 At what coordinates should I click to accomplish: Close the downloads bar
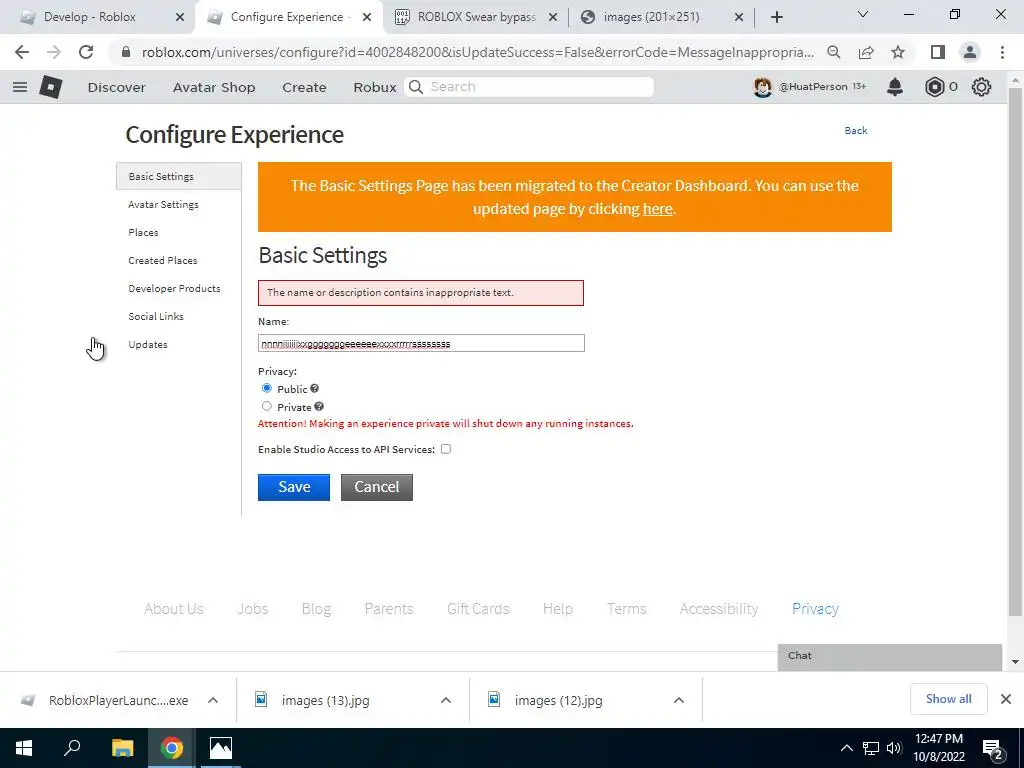(1006, 699)
